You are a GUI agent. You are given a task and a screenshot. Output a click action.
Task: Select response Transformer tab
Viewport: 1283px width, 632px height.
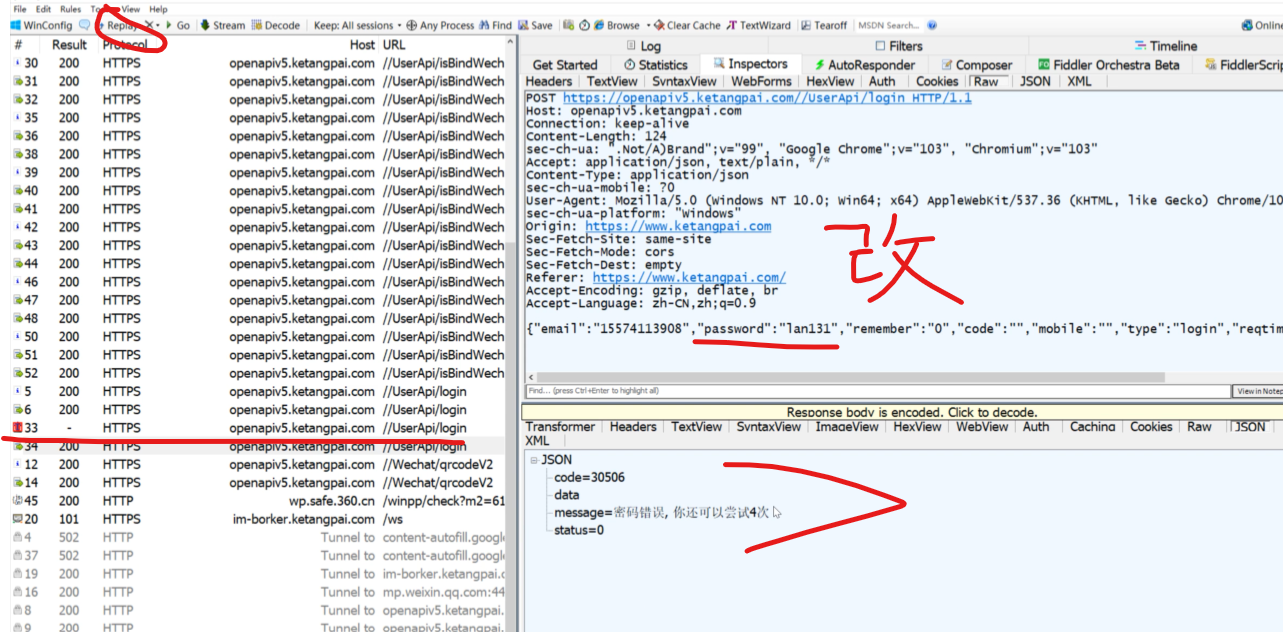(x=561, y=427)
